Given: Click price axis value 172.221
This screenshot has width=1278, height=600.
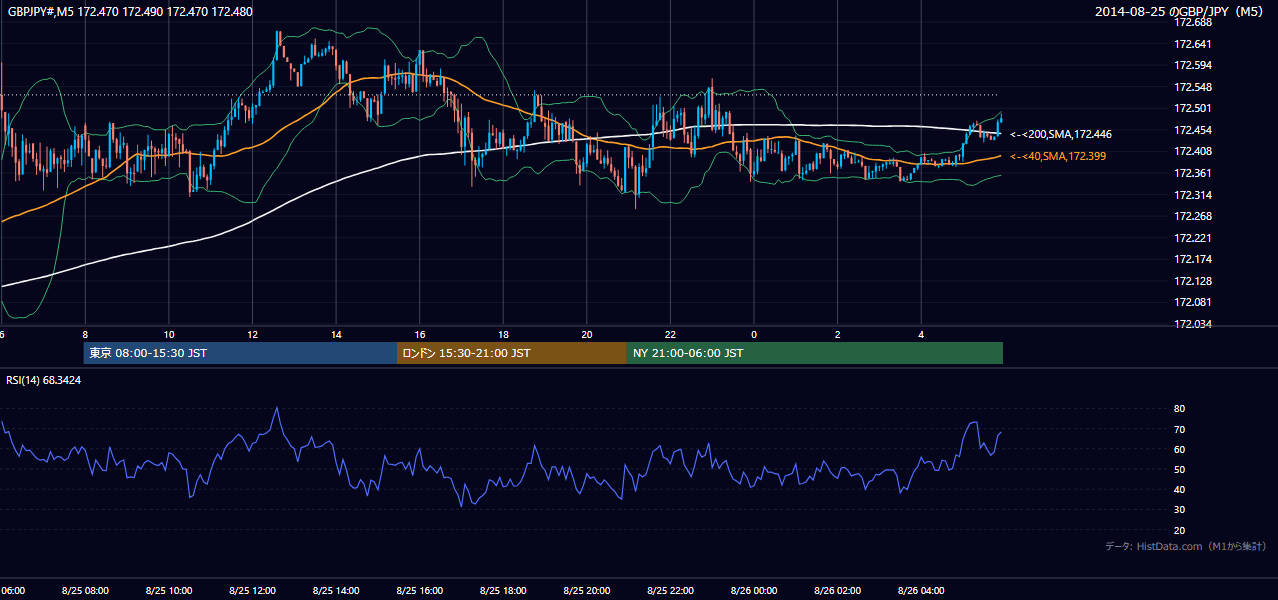Looking at the screenshot, I should pos(1192,238).
